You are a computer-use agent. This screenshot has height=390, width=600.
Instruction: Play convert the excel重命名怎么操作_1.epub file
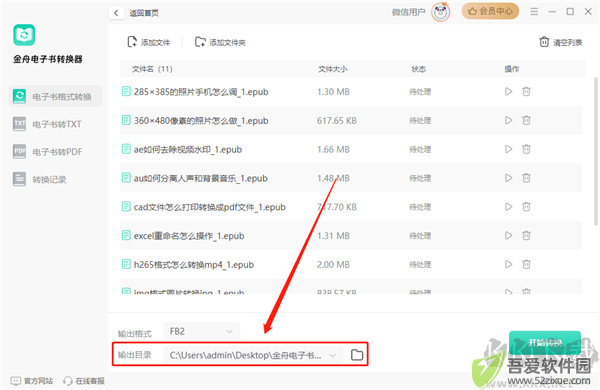tap(508, 235)
